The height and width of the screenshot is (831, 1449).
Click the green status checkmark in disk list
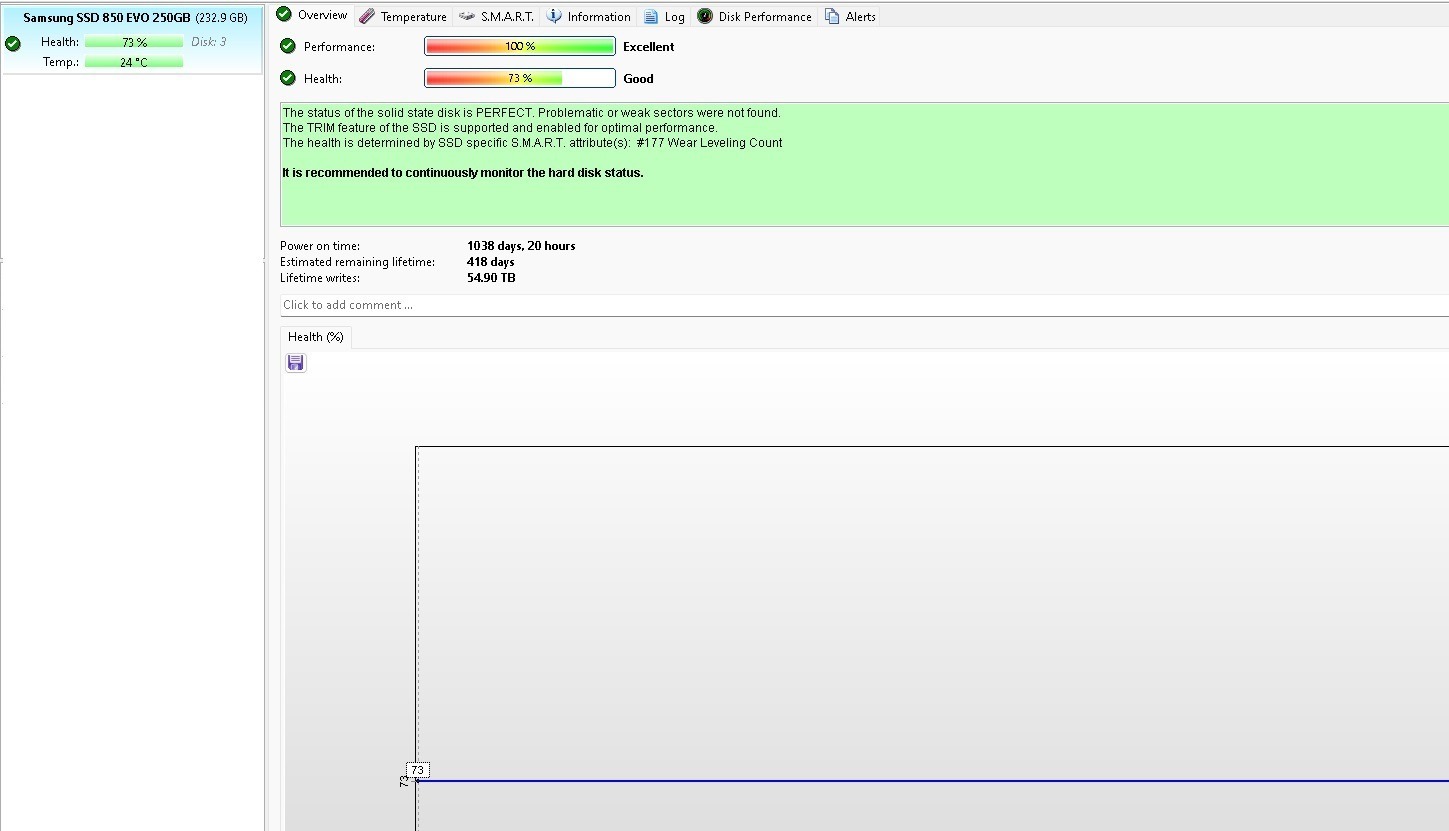click(13, 43)
